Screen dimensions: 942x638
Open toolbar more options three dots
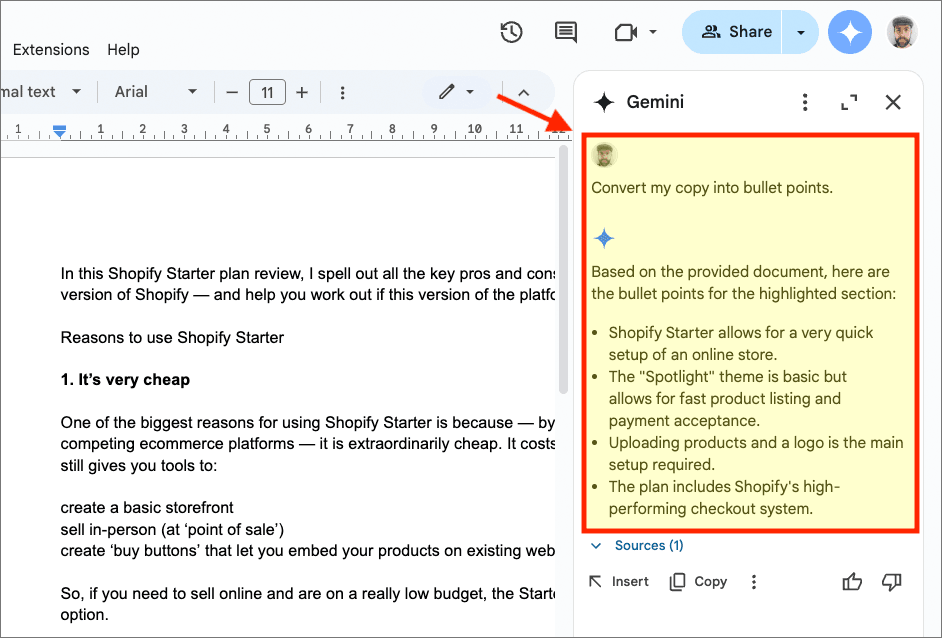click(342, 93)
